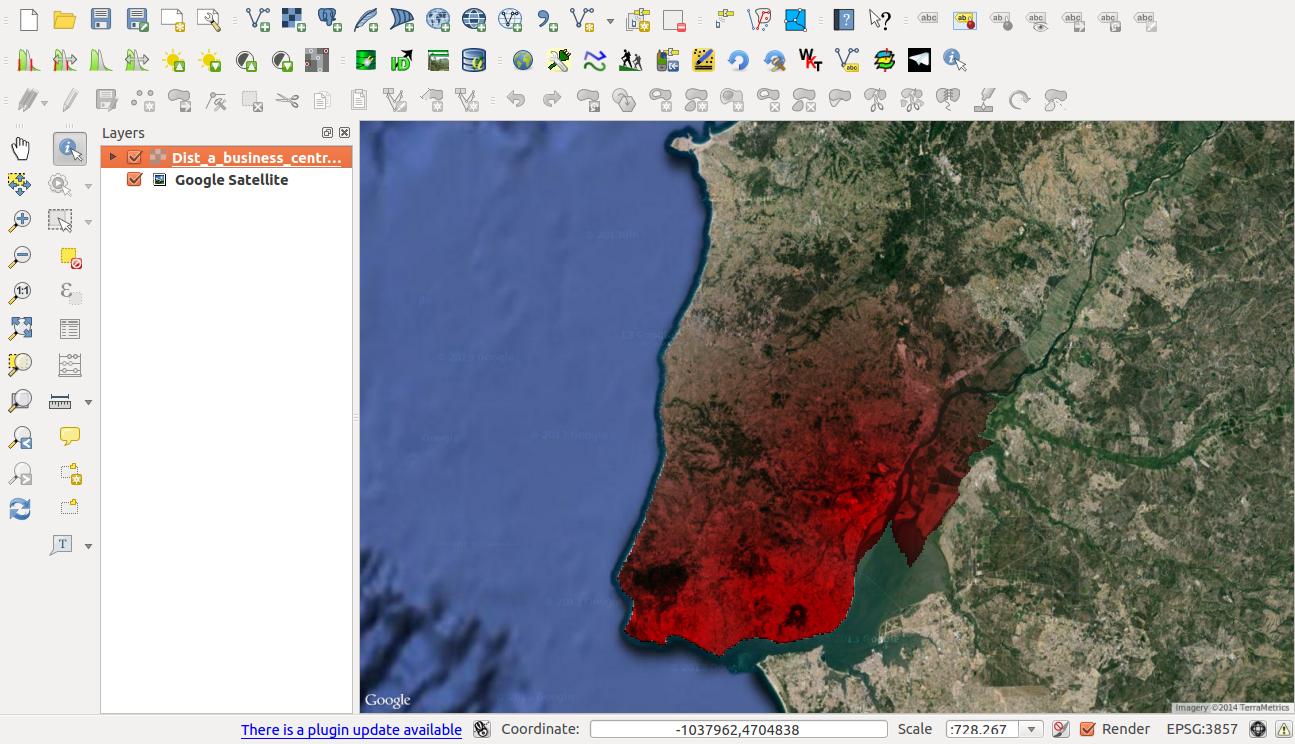Viewport: 1295px width, 744px height.
Task: Select the Zoom Out magnifier tool
Action: pyautogui.click(x=19, y=257)
